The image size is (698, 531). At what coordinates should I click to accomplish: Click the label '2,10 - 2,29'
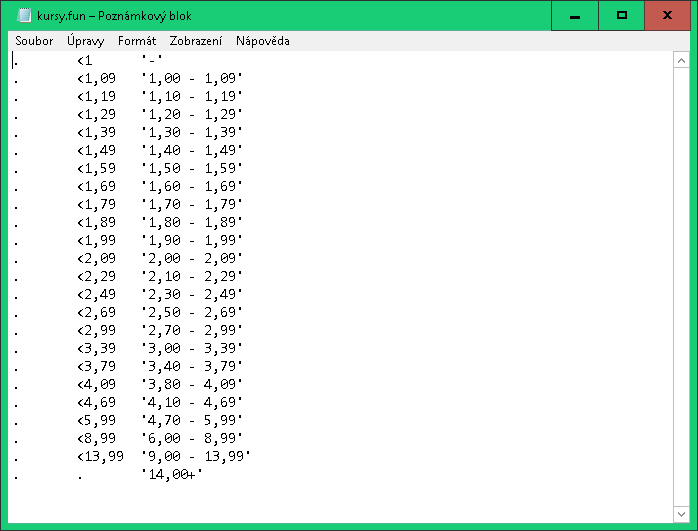(x=192, y=276)
